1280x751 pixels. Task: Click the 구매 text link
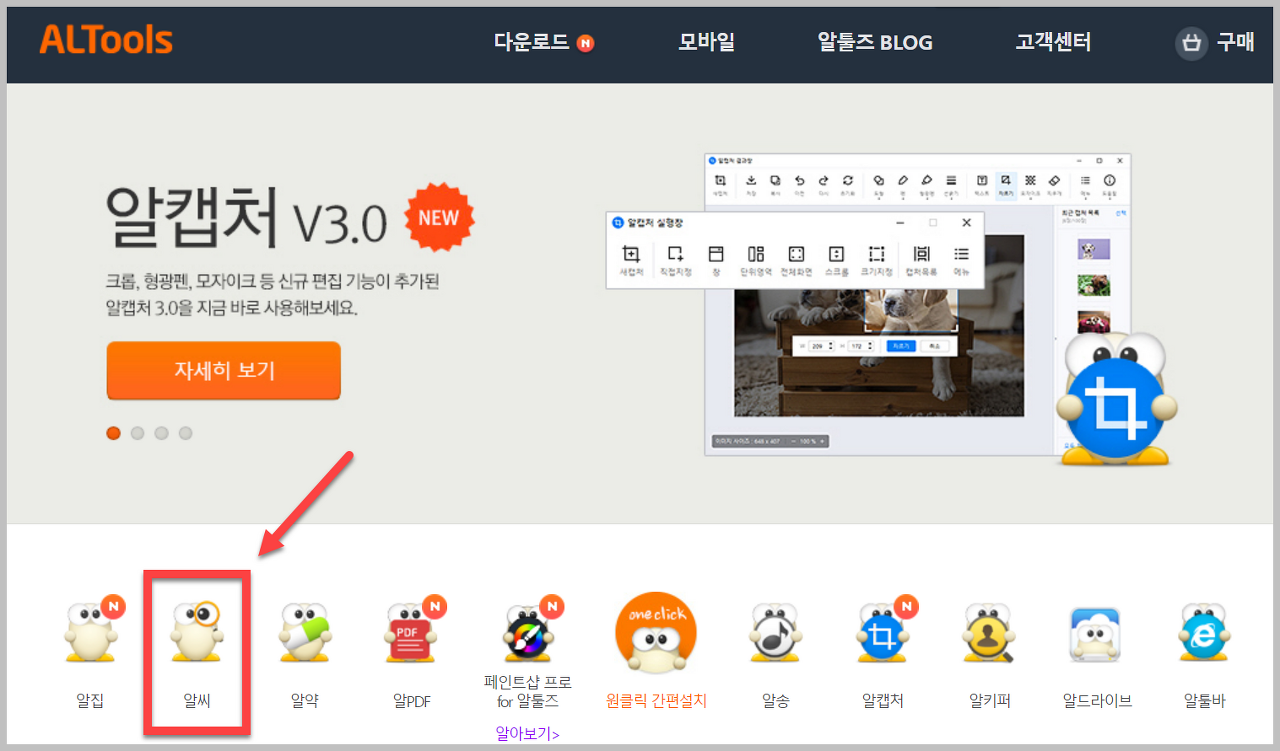pyautogui.click(x=1235, y=42)
